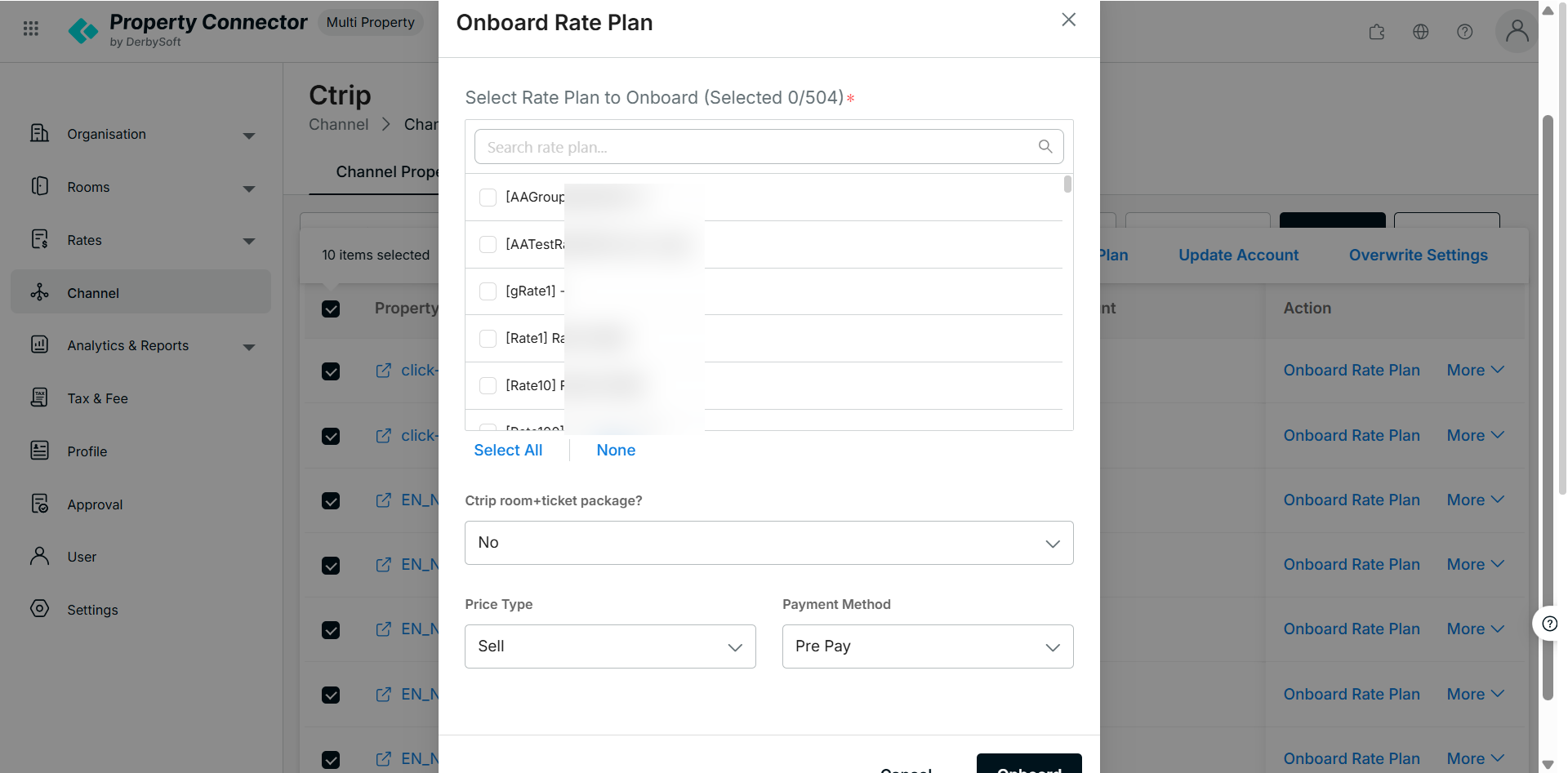Click the globe language icon

(1421, 32)
